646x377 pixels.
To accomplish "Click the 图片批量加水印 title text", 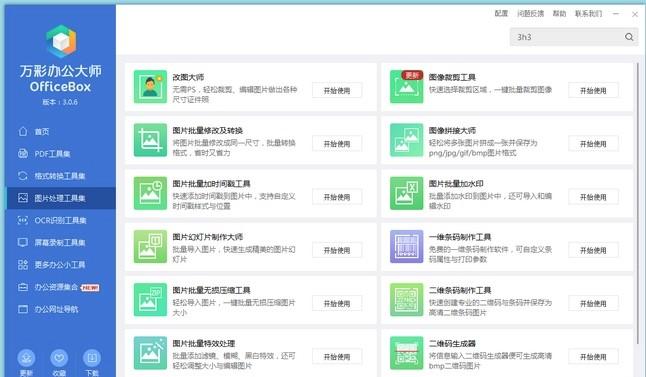I will click(456, 184).
